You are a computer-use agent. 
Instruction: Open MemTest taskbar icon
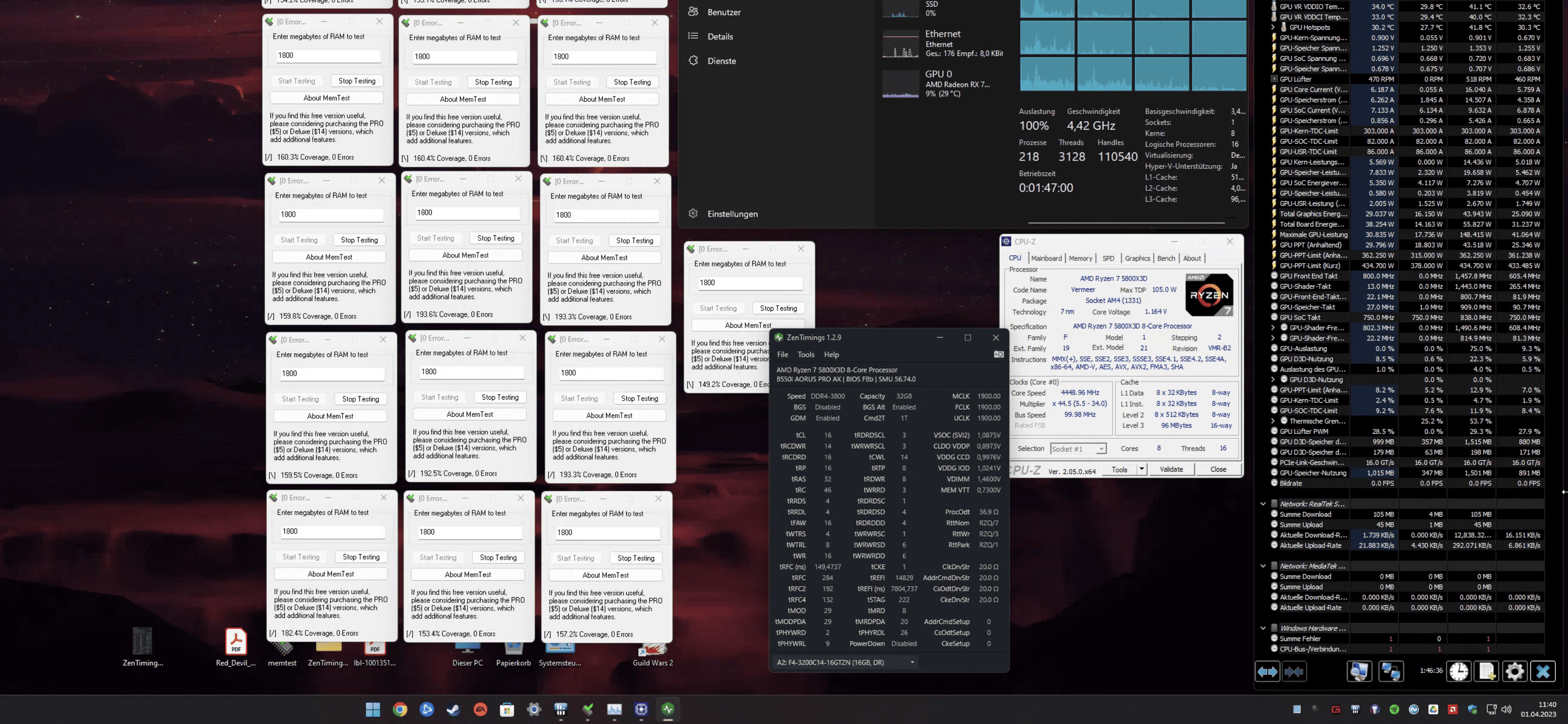(x=587, y=709)
